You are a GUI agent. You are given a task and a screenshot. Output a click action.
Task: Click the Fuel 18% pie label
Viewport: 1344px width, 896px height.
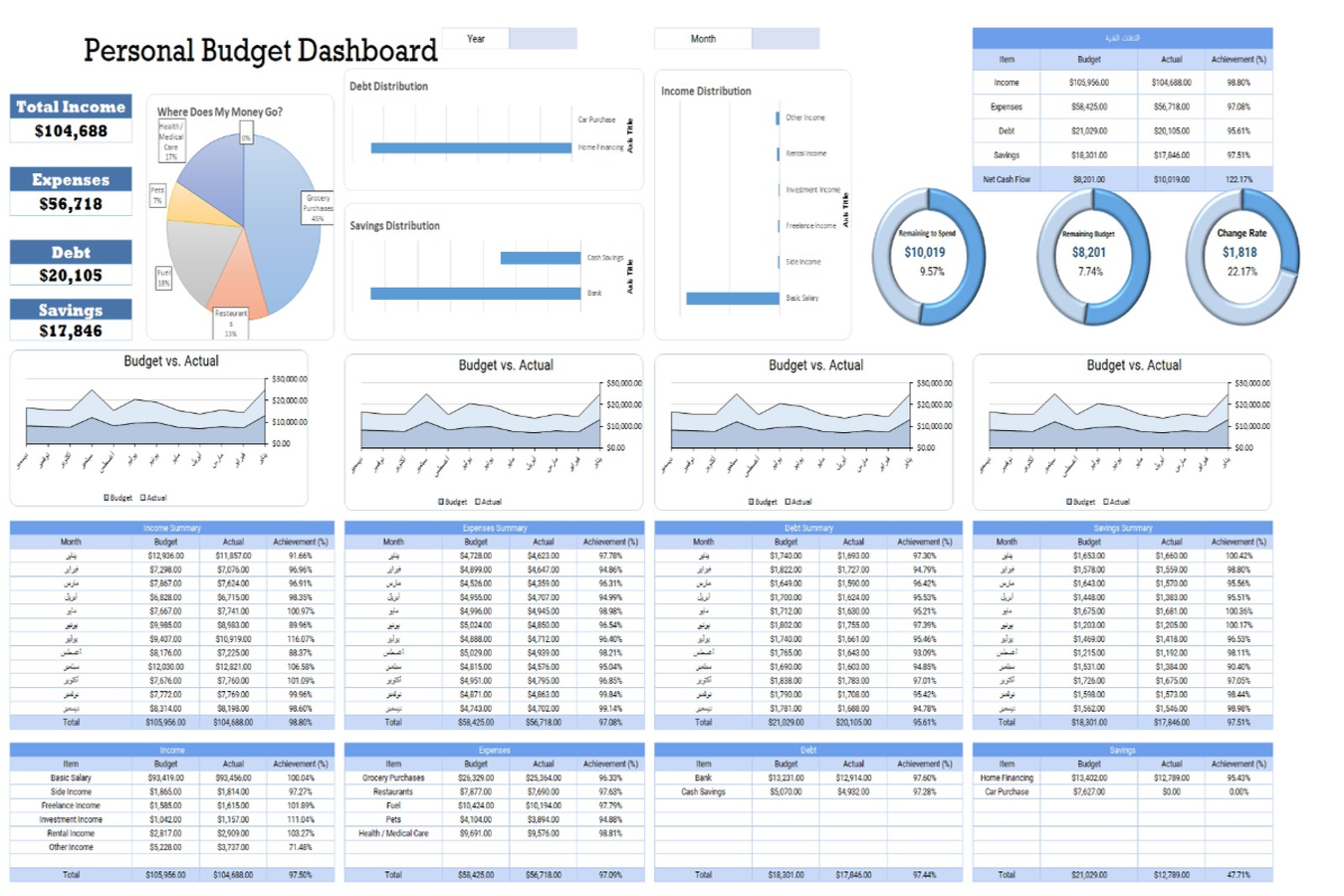pyautogui.click(x=163, y=278)
